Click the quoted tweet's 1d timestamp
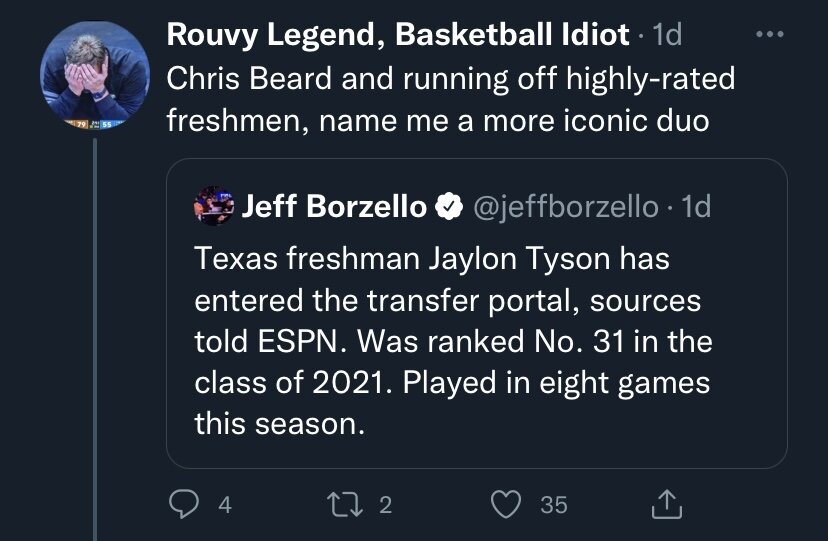Image resolution: width=828 pixels, height=541 pixels. pos(695,207)
